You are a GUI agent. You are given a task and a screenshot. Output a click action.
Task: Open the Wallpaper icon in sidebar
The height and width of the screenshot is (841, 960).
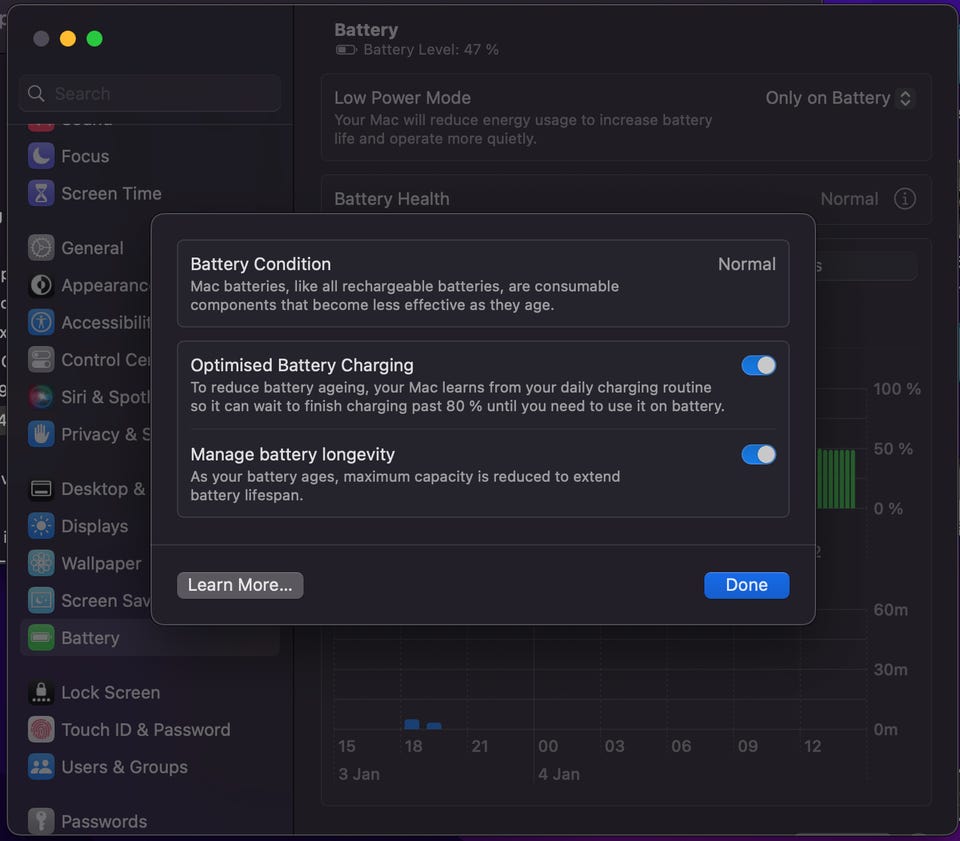coord(41,563)
